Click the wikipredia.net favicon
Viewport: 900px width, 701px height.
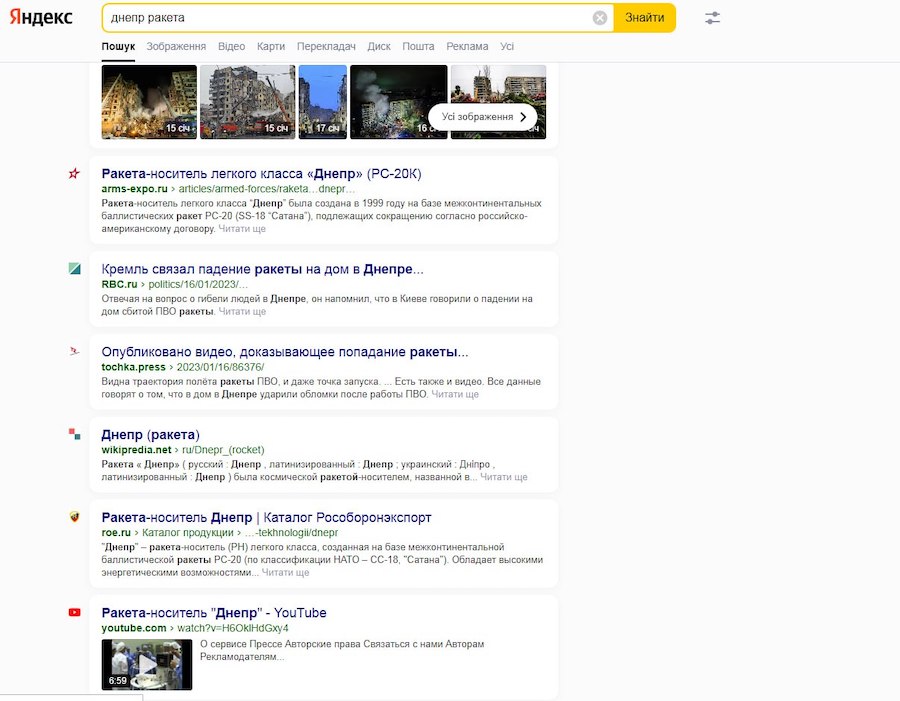[x=74, y=434]
